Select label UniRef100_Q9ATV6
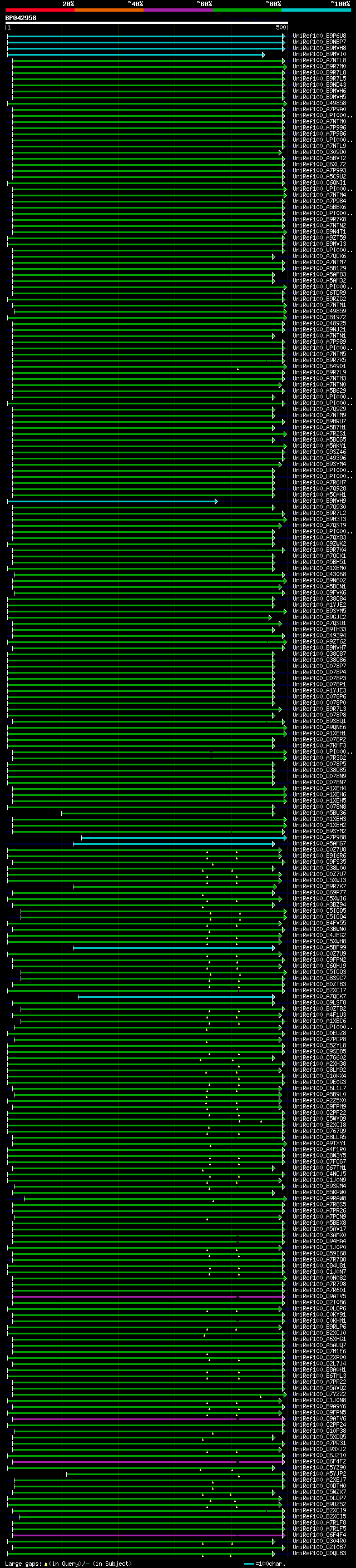Viewport: 356px width, 1568px height. (319, 1419)
